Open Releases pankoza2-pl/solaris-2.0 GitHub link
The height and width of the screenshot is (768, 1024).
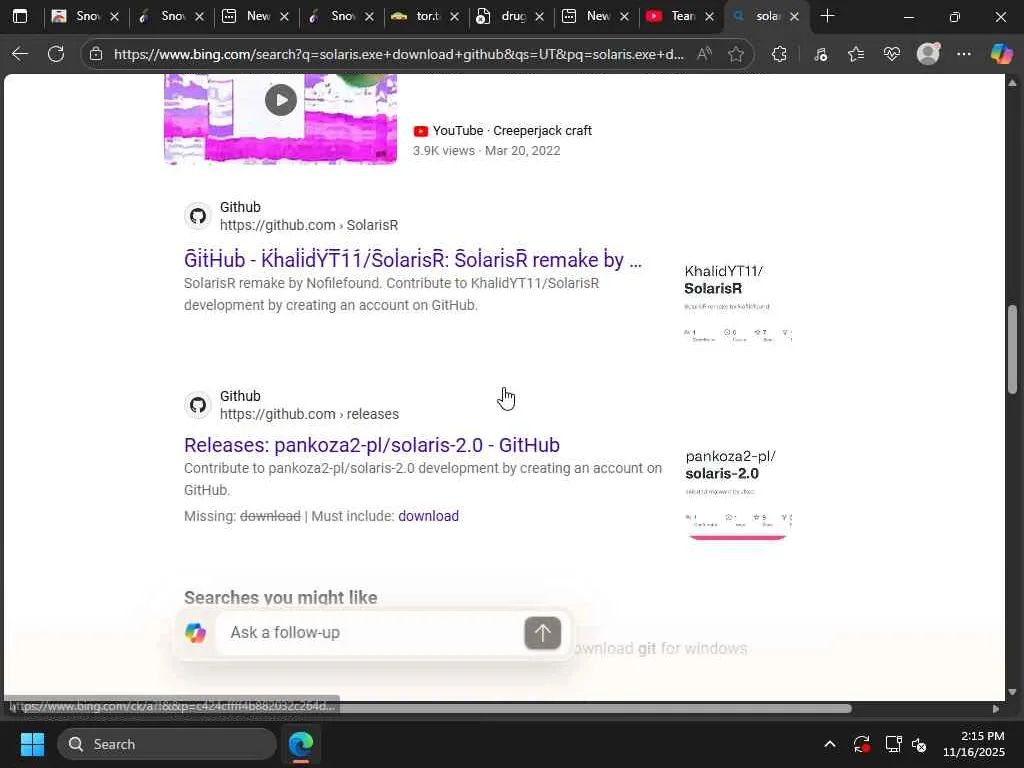coord(372,445)
